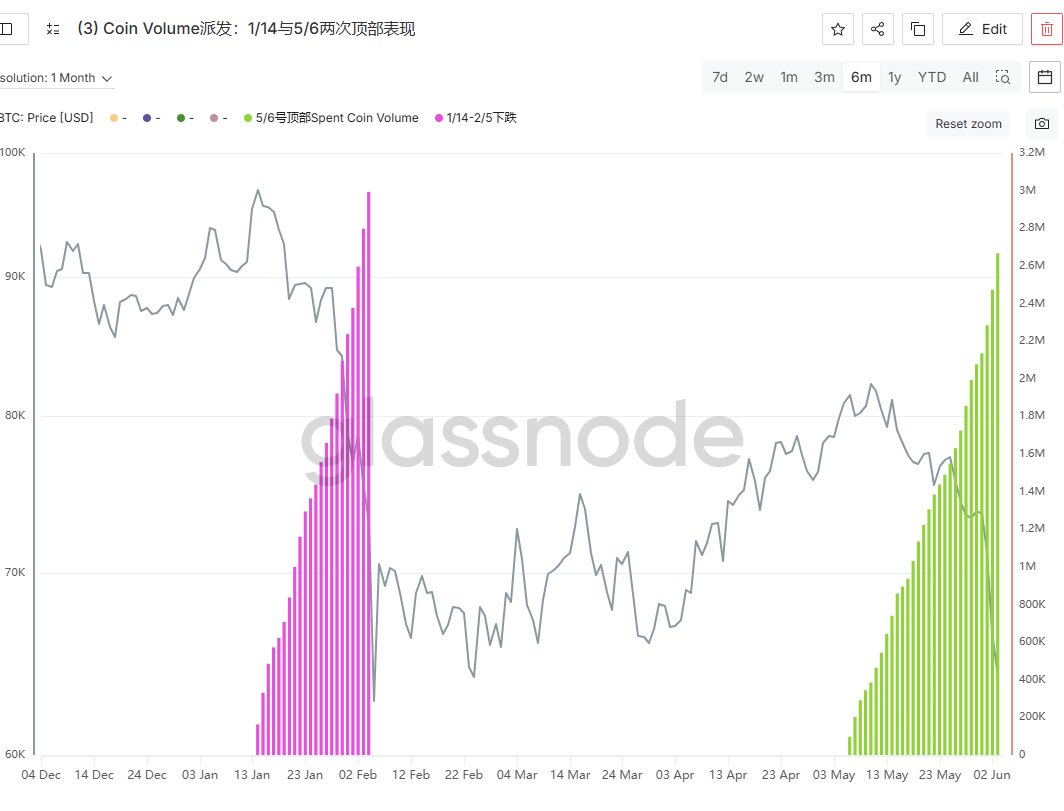Toggle the BTC: Price [USD] legend series
This screenshot has height=811, width=1064.
tap(46, 118)
